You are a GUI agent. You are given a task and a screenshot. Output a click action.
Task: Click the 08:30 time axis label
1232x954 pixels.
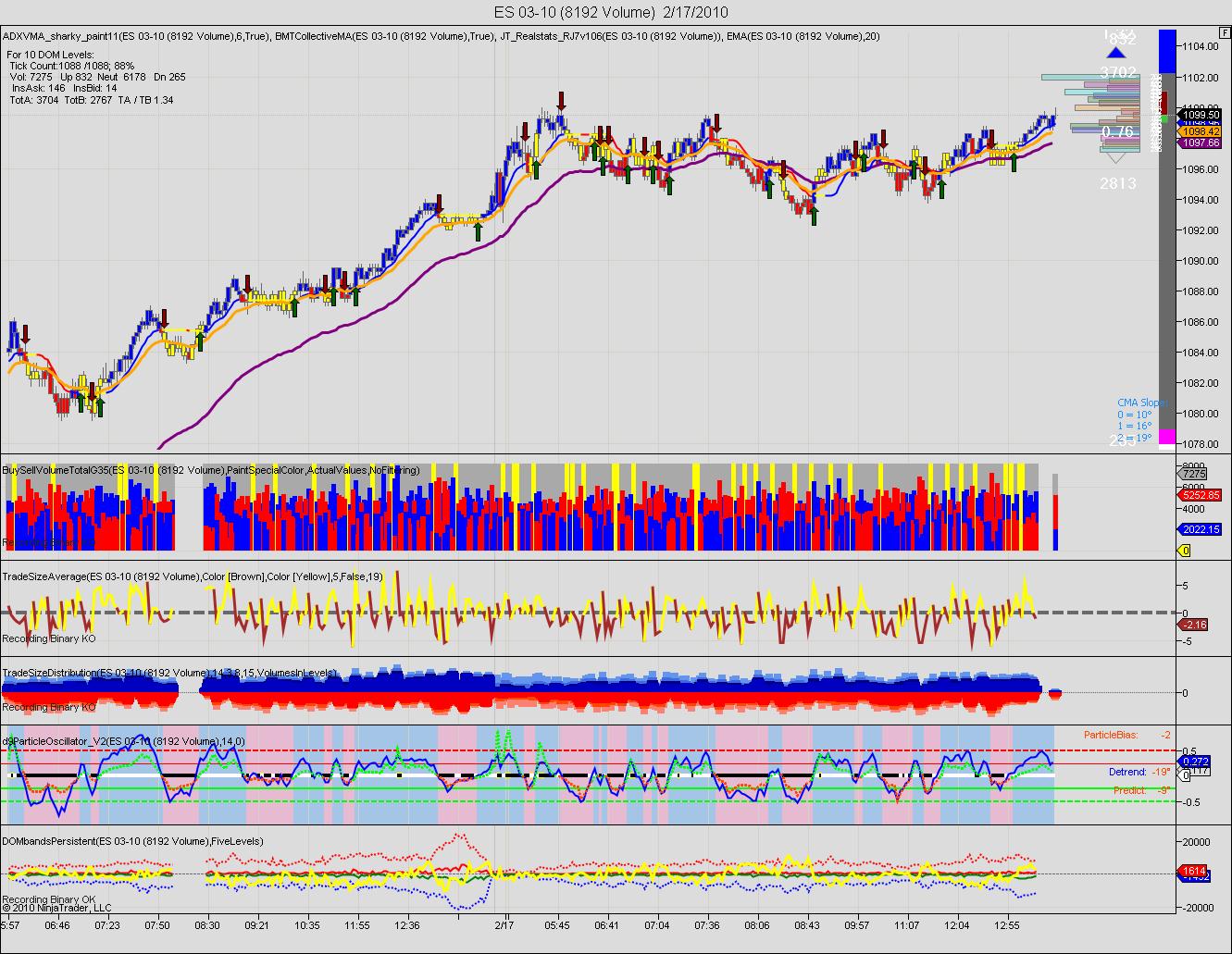coord(206,924)
